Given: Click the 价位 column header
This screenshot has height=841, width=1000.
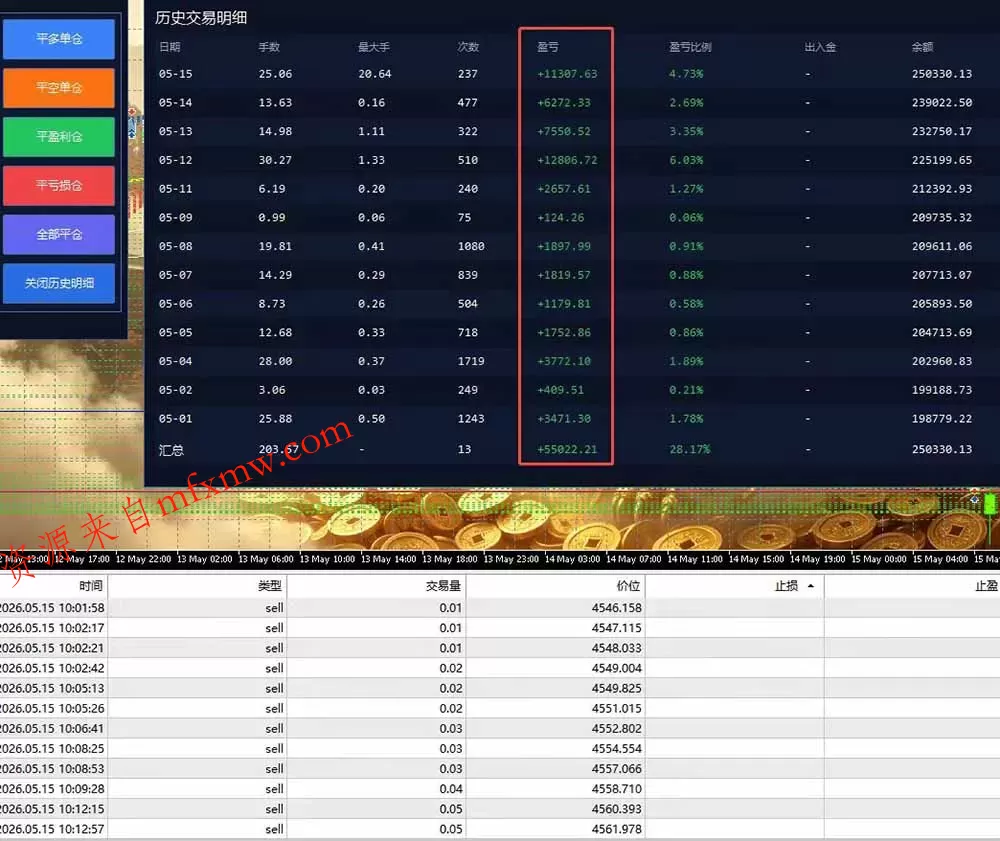Looking at the screenshot, I should click(628, 586).
